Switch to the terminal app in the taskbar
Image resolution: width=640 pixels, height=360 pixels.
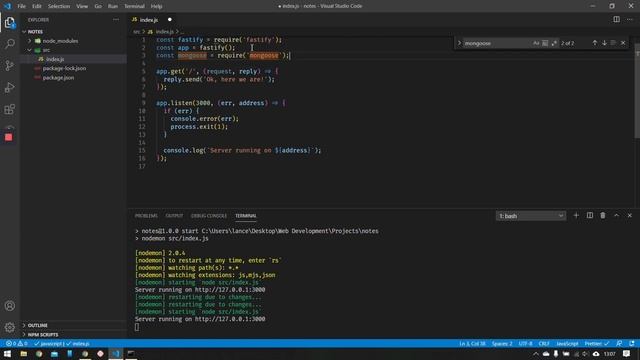coord(131,354)
